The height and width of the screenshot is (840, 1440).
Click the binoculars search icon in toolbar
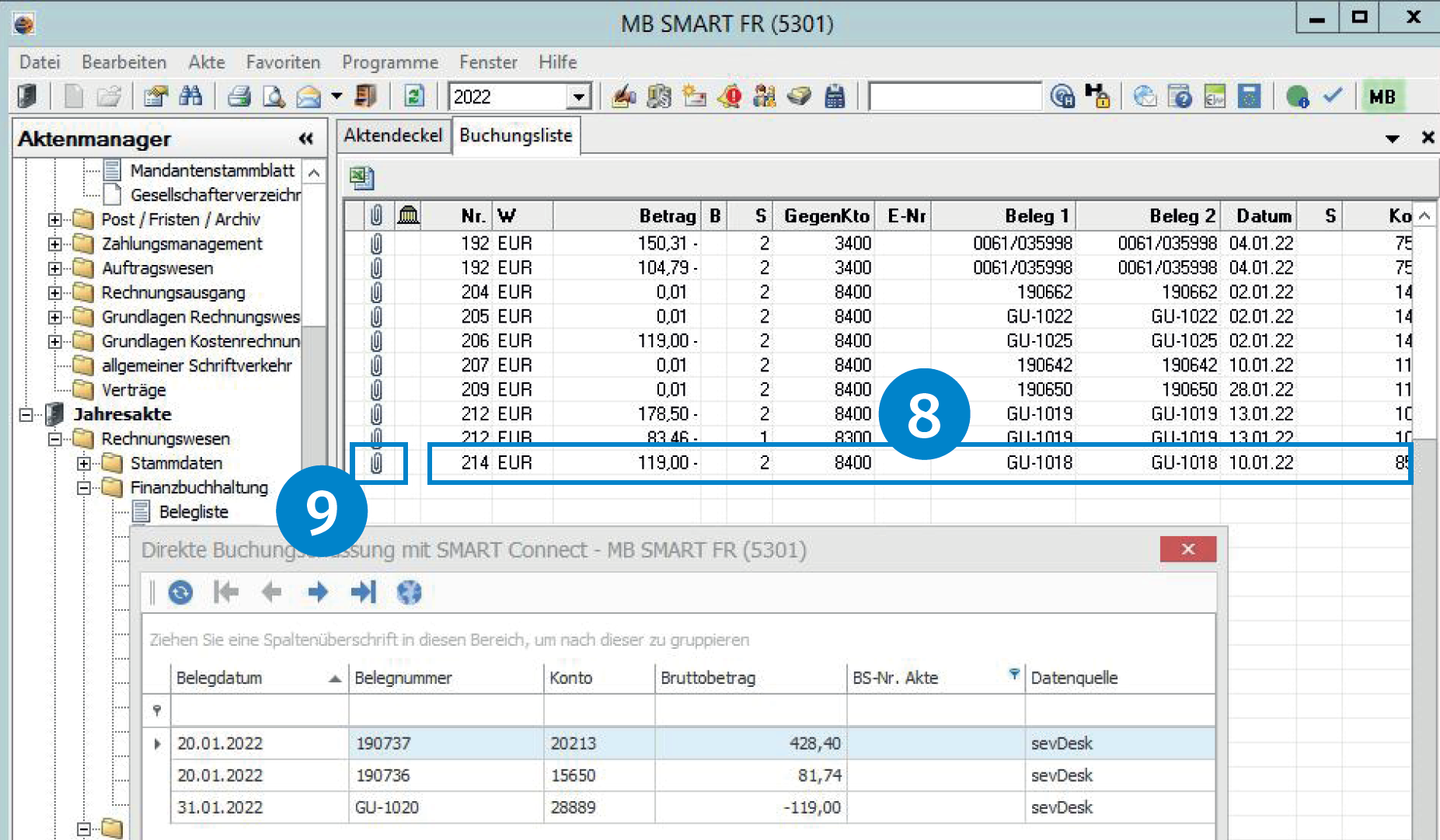190,96
